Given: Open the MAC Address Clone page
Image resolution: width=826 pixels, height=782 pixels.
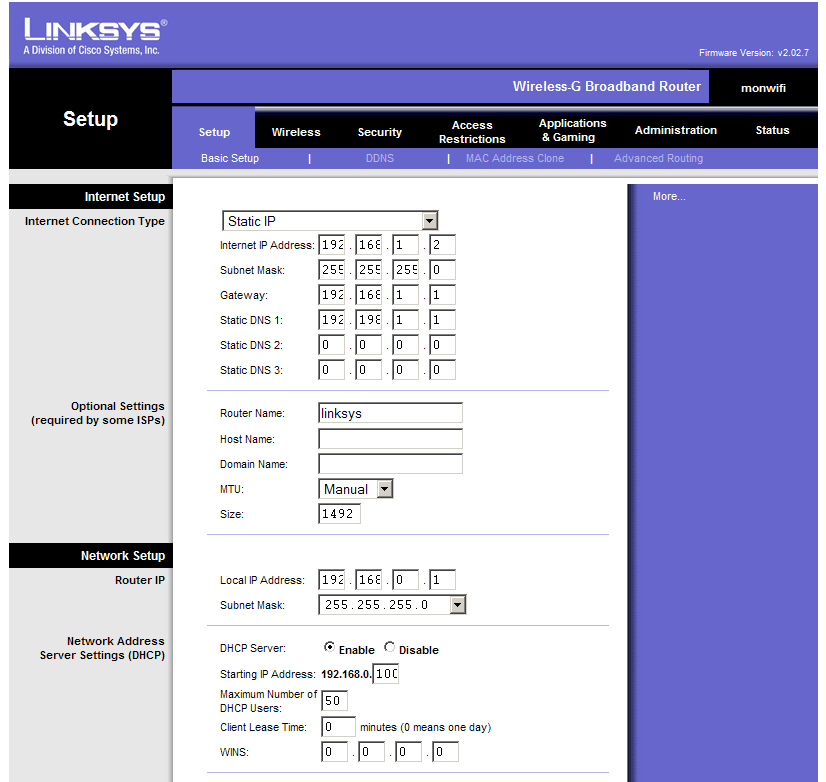Looking at the screenshot, I should pos(514,158).
